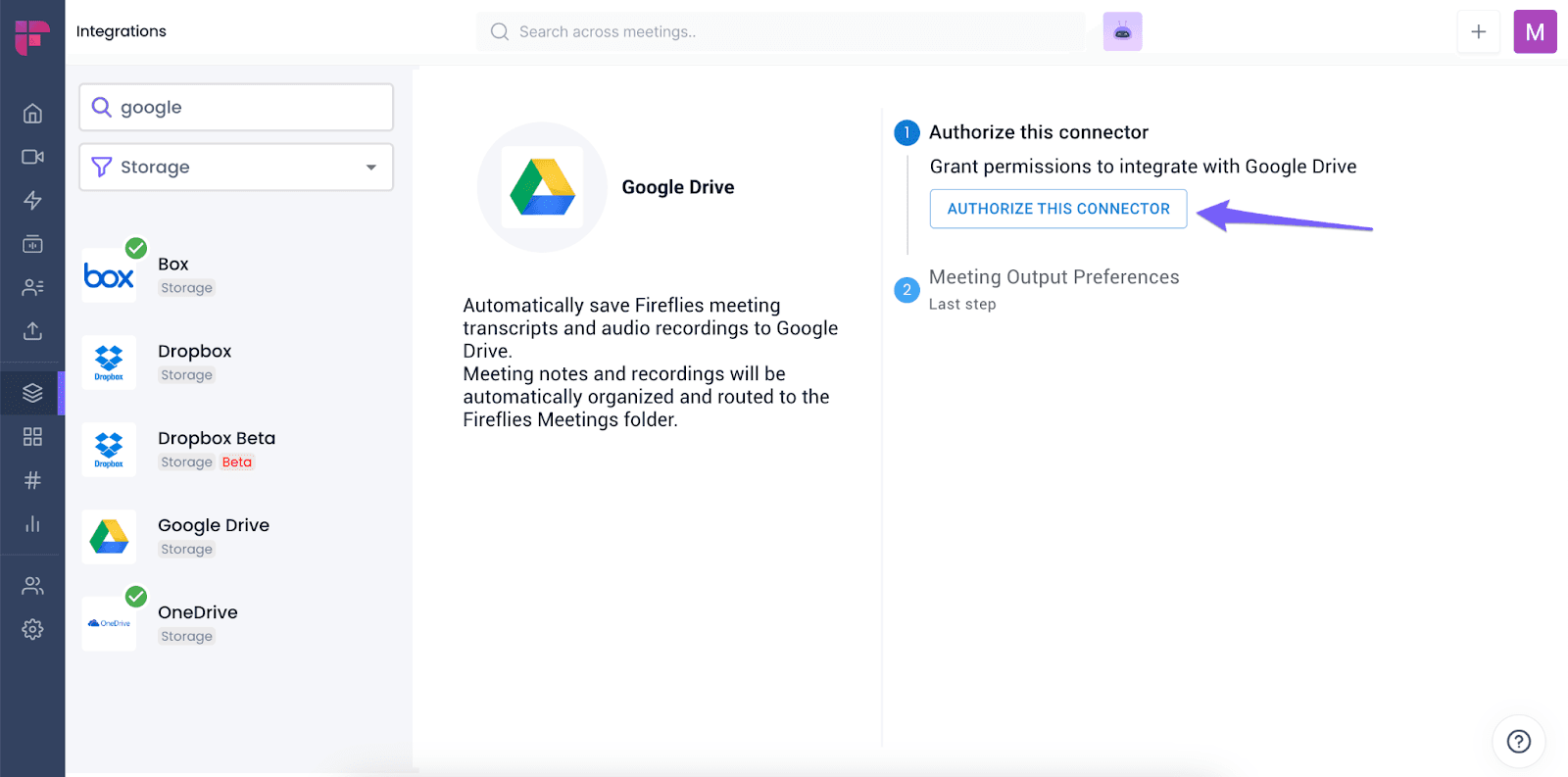This screenshot has width=1568, height=777.
Task: Focus the Search across meetings field
Action: [780, 31]
